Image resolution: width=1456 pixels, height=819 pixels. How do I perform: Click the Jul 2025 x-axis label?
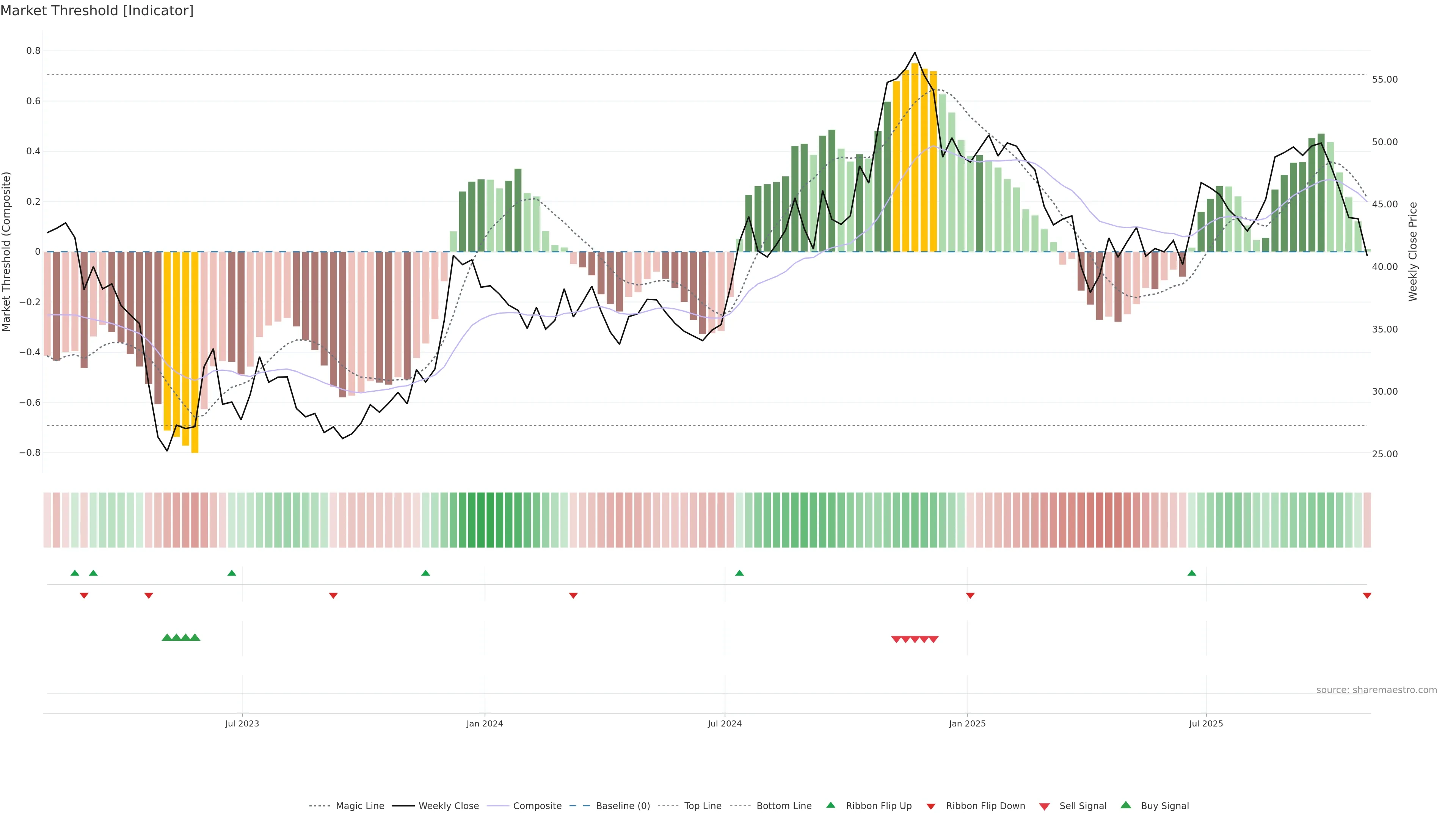1206,723
